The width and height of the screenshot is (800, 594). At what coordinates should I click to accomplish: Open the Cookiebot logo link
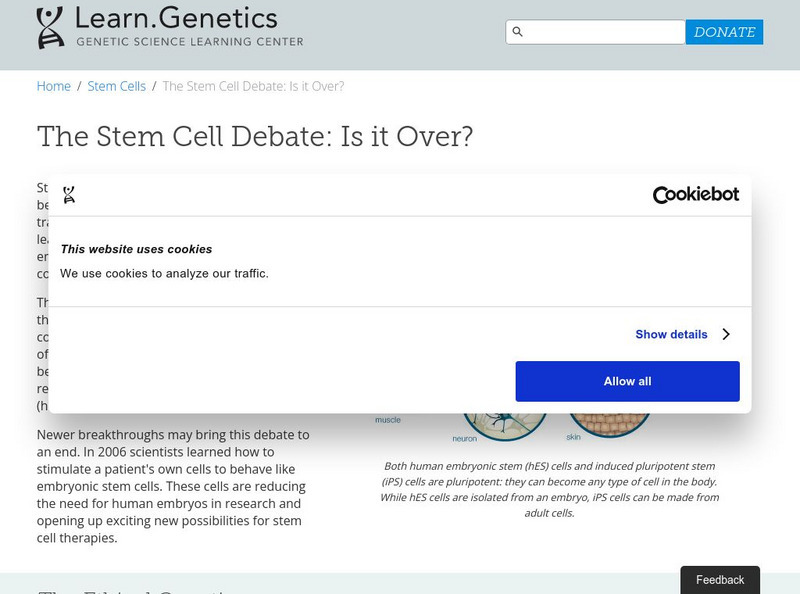695,195
